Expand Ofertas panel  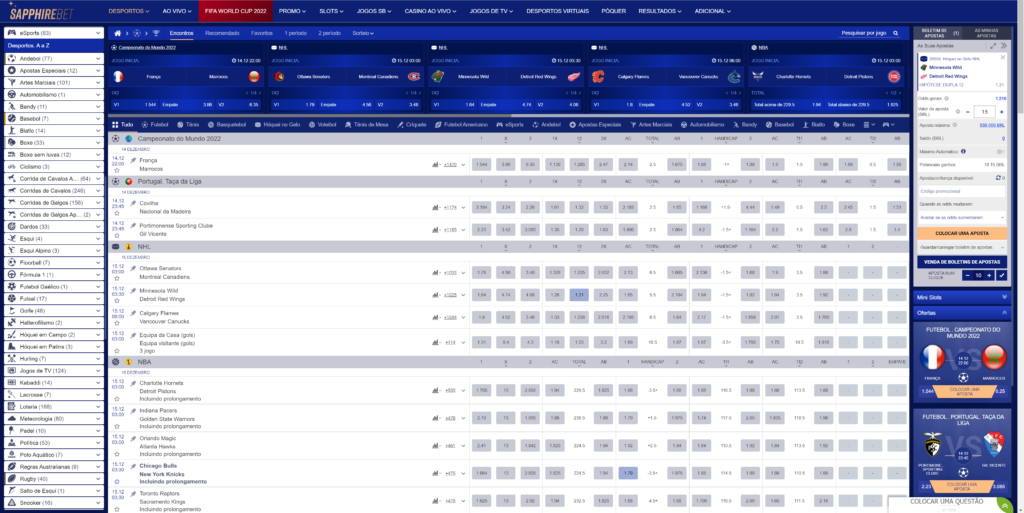click(x=962, y=313)
